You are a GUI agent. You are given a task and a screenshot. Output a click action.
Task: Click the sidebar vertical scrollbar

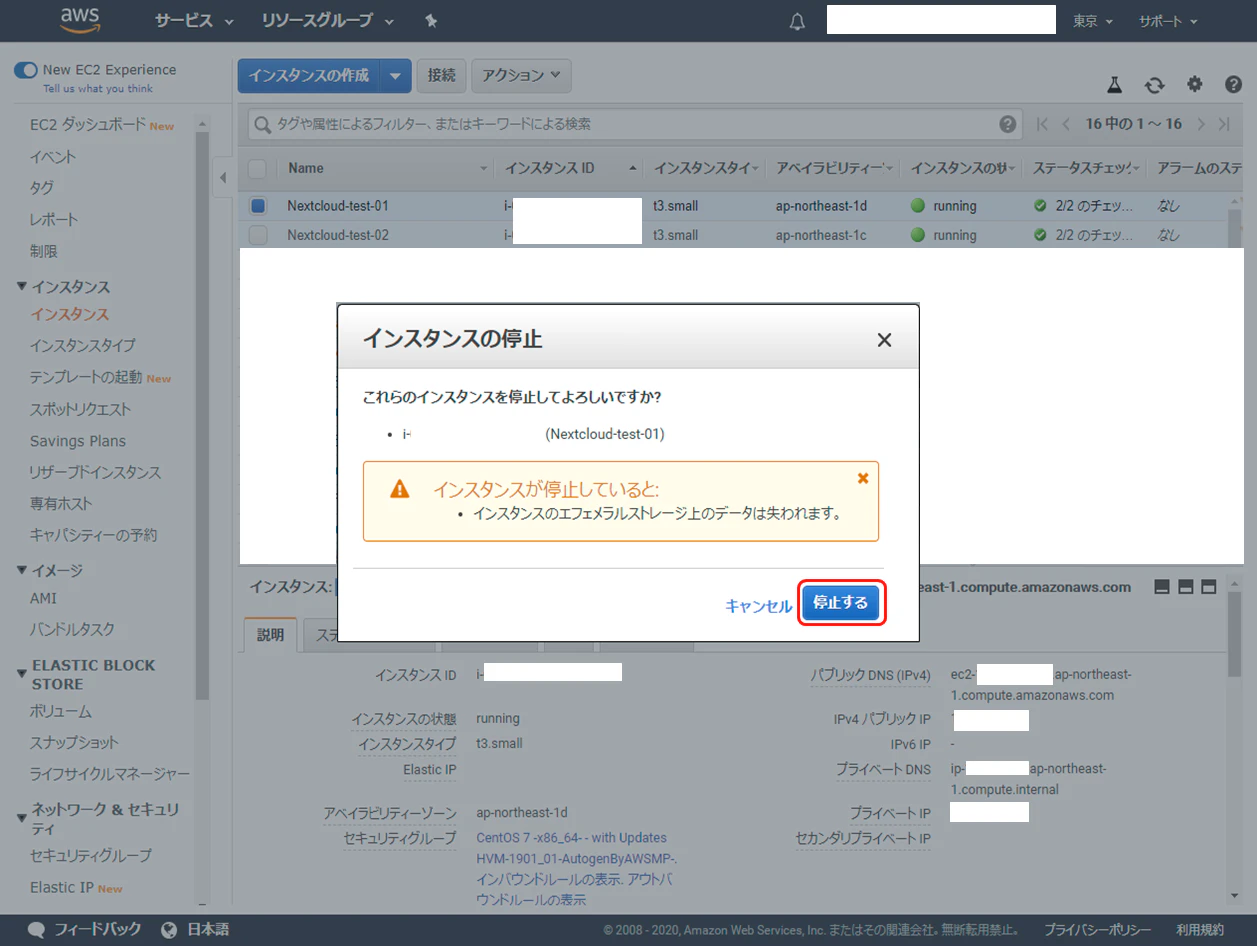202,415
